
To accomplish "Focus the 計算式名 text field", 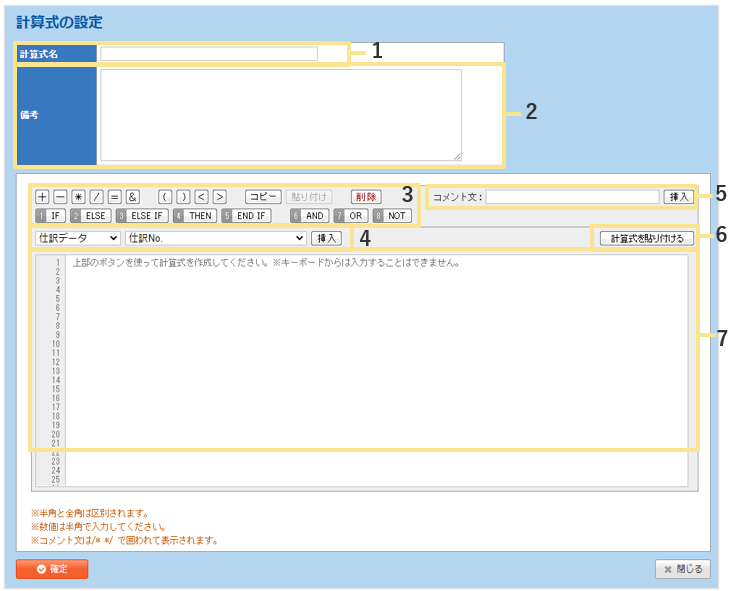I will [209, 54].
